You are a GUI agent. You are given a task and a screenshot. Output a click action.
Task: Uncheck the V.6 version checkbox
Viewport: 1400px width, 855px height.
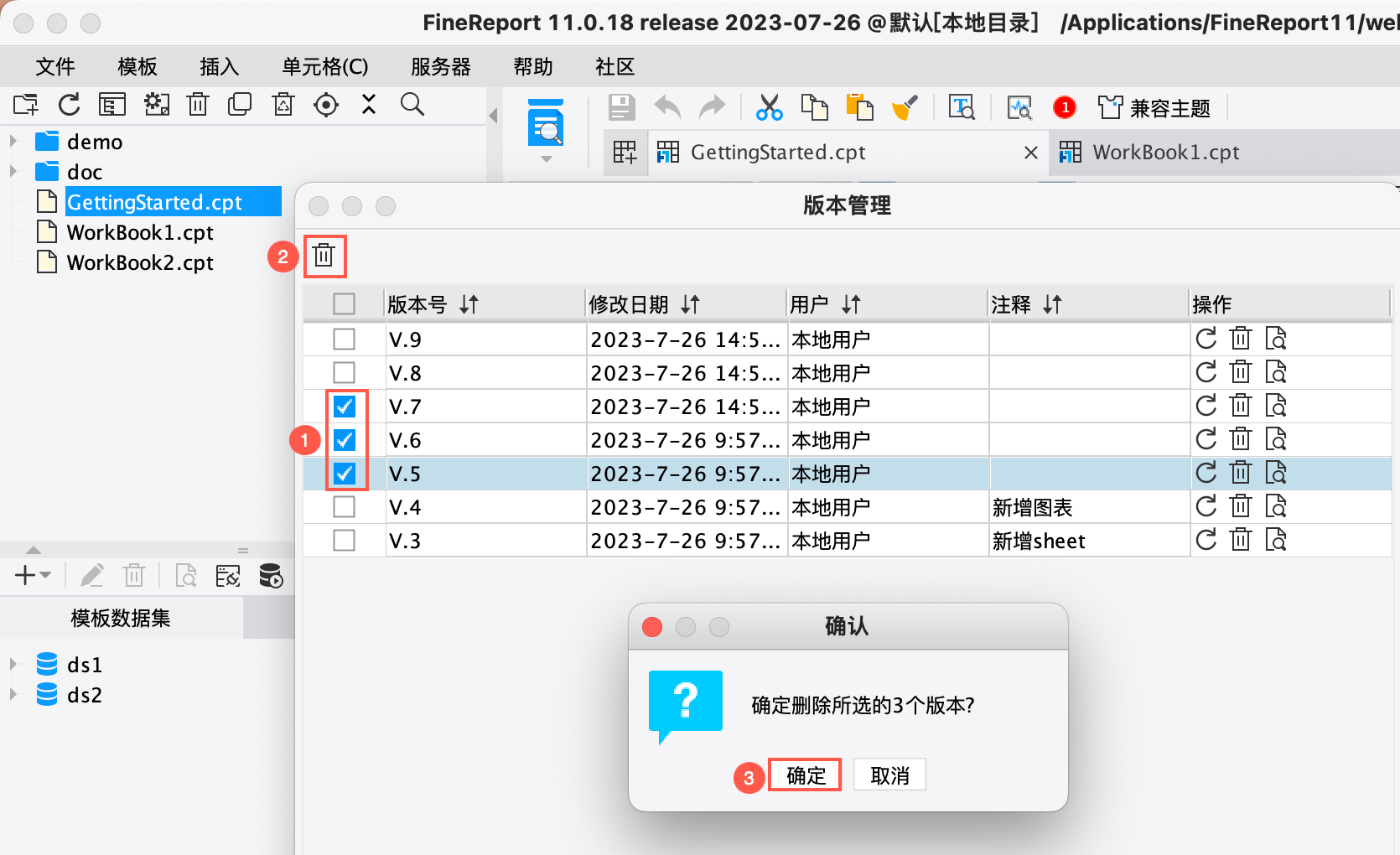click(x=344, y=440)
